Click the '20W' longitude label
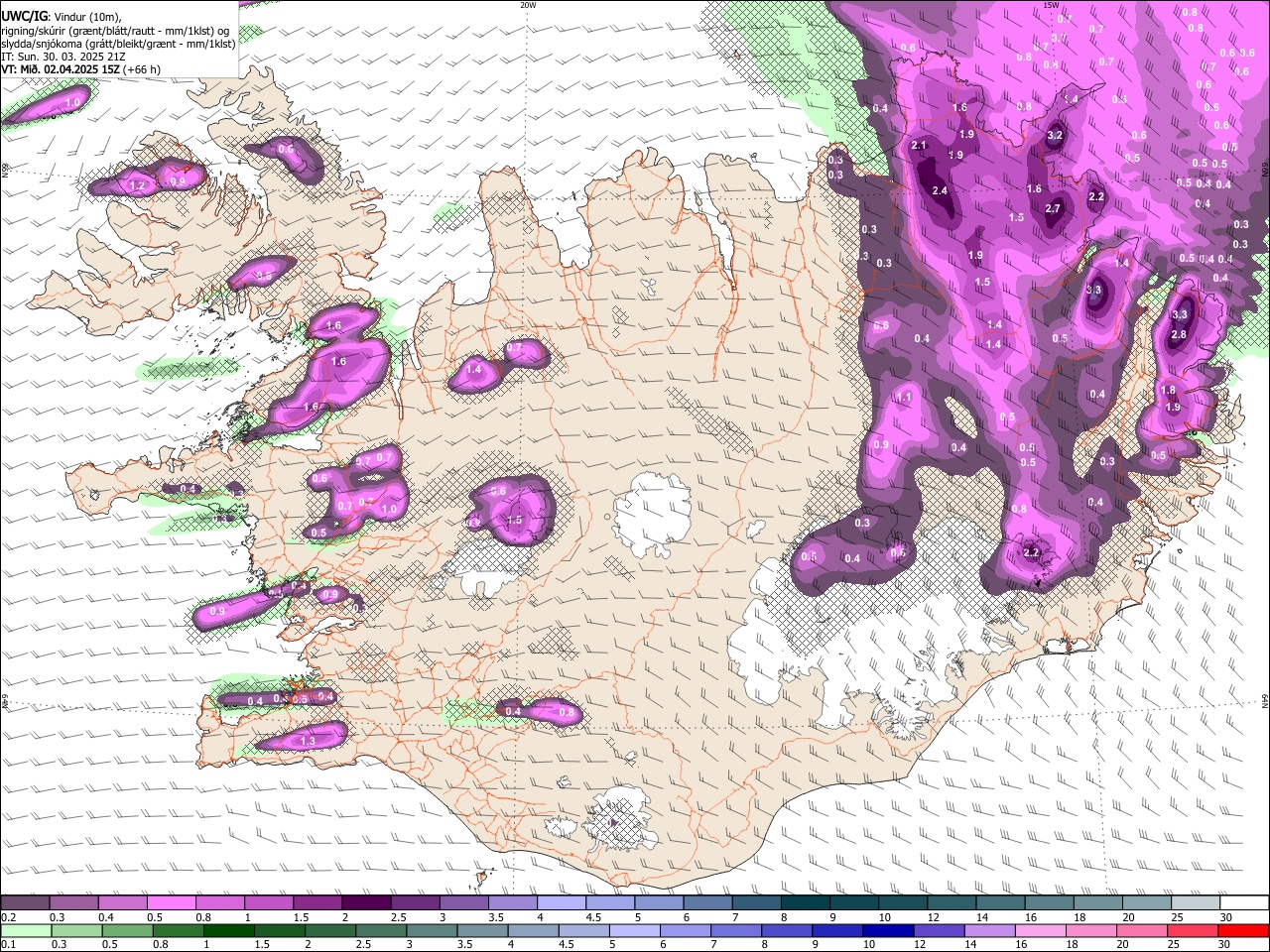This screenshot has width=1270, height=952. (x=528, y=5)
